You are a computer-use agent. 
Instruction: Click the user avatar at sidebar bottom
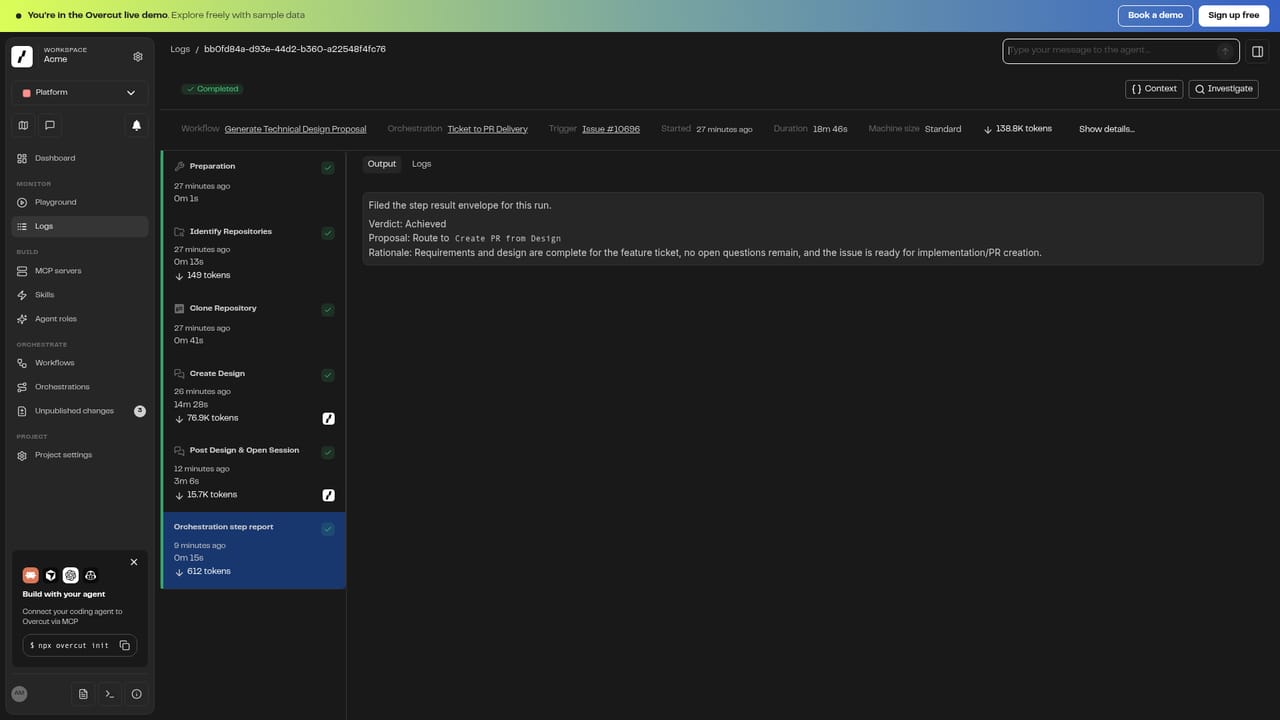(x=19, y=694)
